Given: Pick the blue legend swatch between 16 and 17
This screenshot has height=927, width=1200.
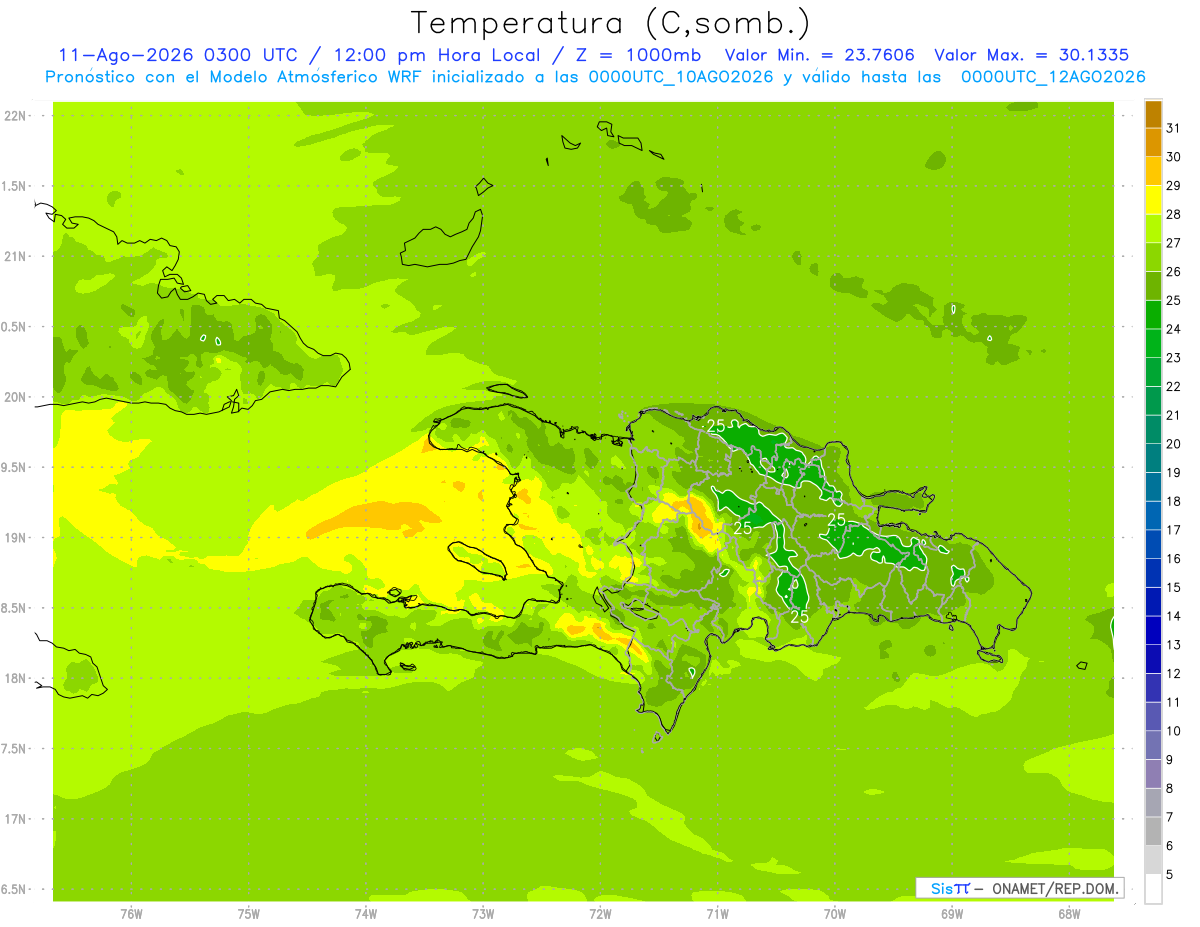Looking at the screenshot, I should tap(1153, 545).
